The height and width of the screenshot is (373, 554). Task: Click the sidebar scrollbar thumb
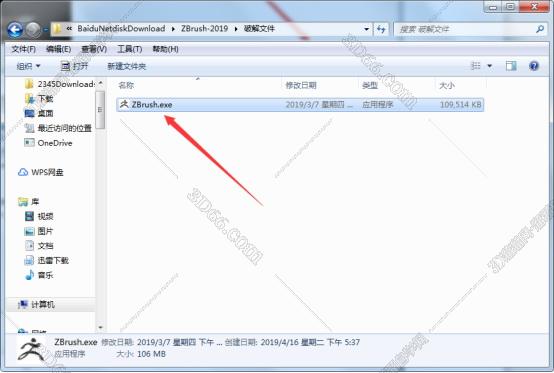click(x=100, y=110)
